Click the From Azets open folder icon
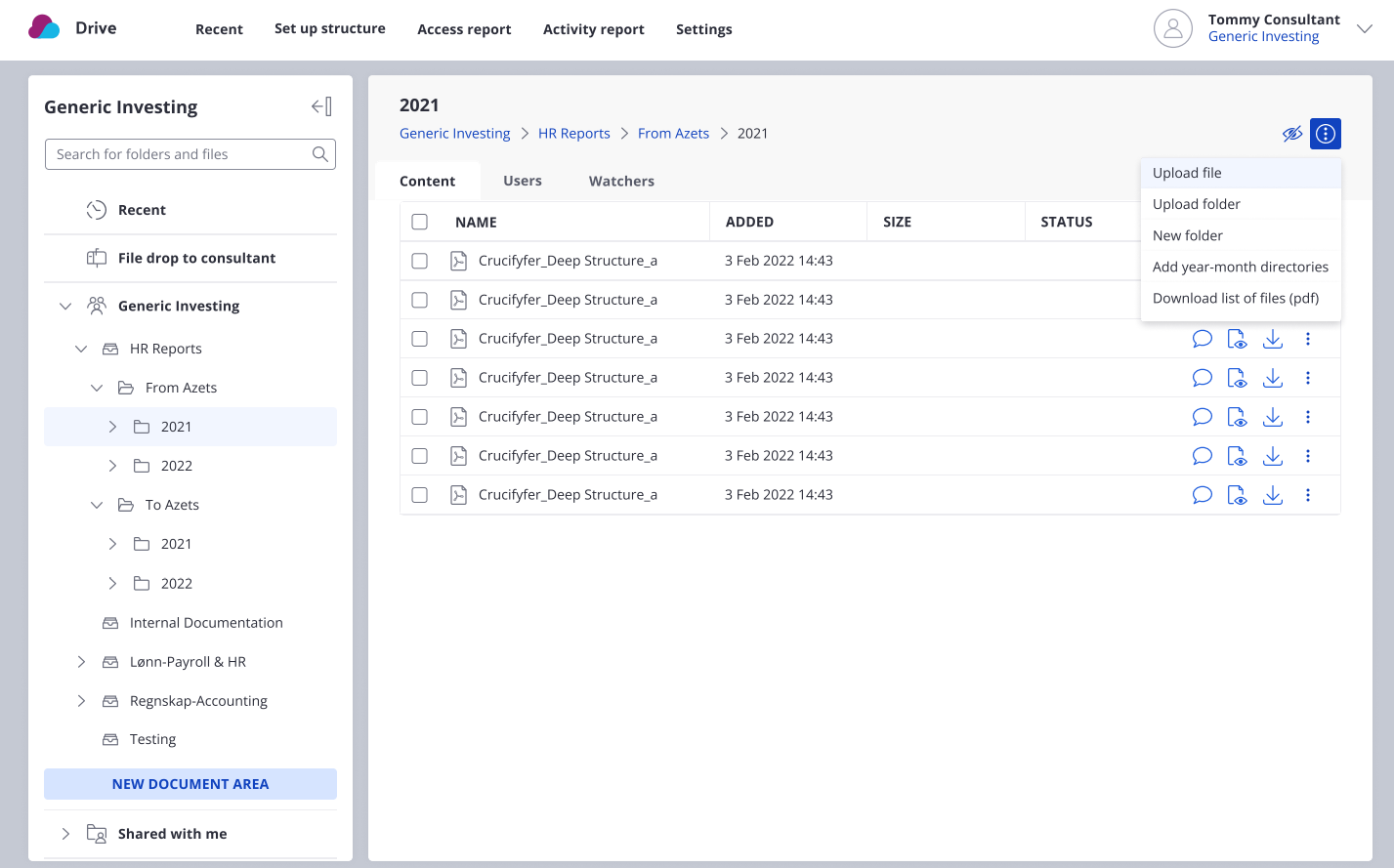Viewport: 1394px width, 868px height. click(126, 388)
